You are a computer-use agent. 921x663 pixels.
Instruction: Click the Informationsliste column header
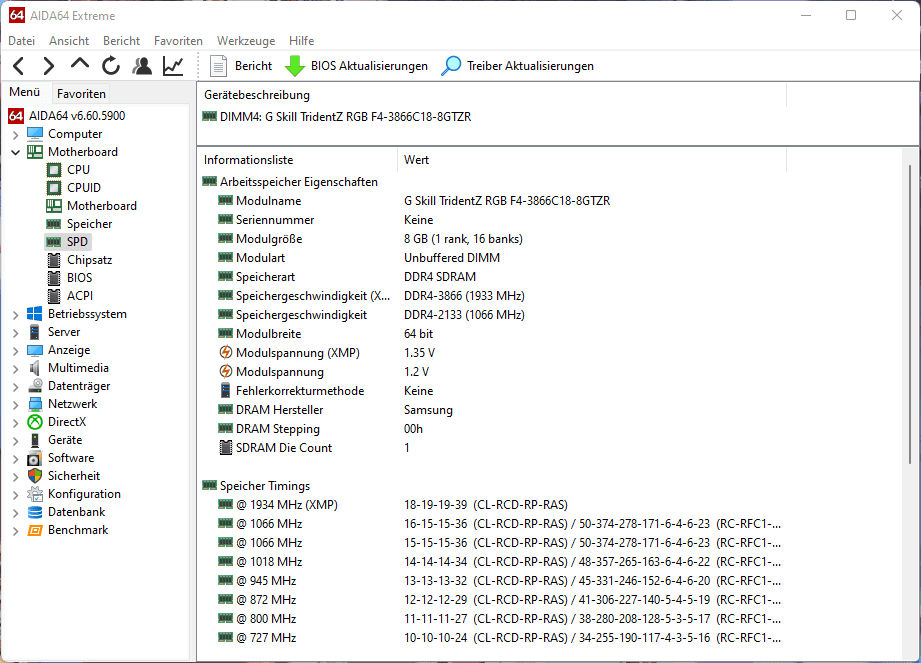click(x=297, y=160)
